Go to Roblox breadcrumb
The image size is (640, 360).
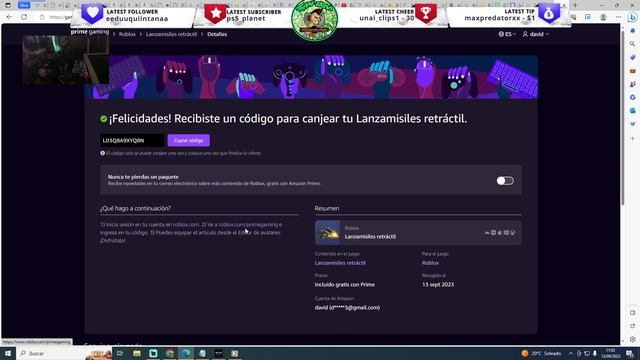127,34
